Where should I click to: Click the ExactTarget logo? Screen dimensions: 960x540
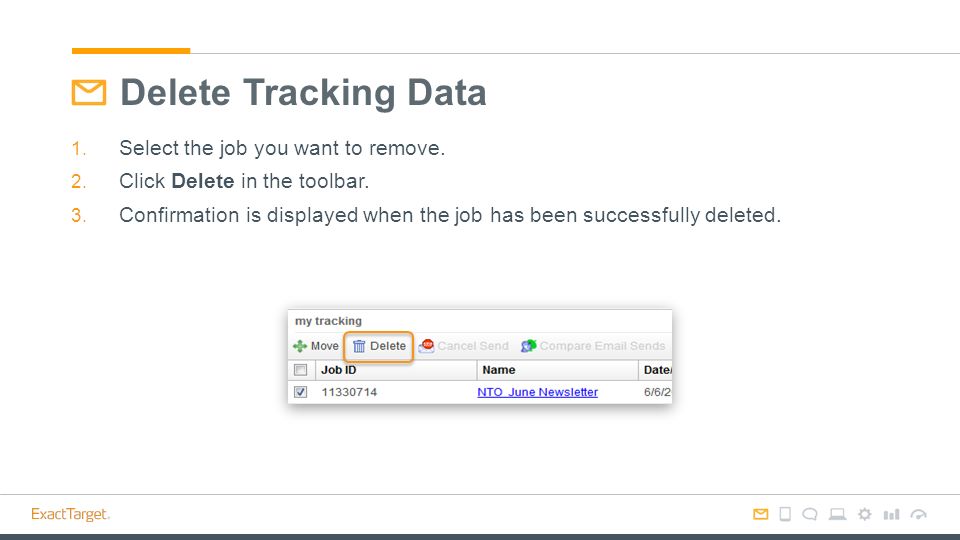point(70,514)
